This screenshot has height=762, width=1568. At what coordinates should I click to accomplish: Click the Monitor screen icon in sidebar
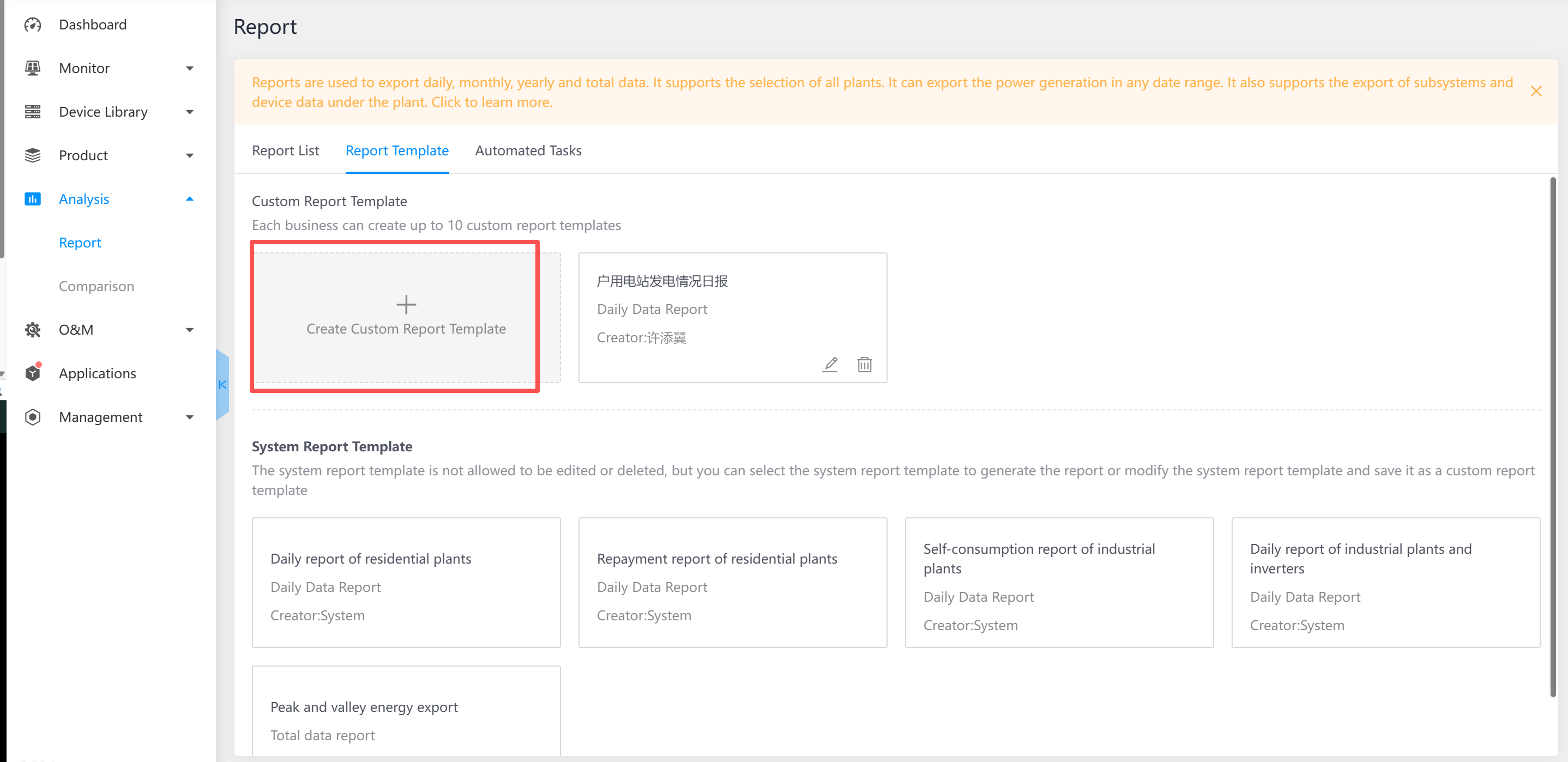pos(32,68)
